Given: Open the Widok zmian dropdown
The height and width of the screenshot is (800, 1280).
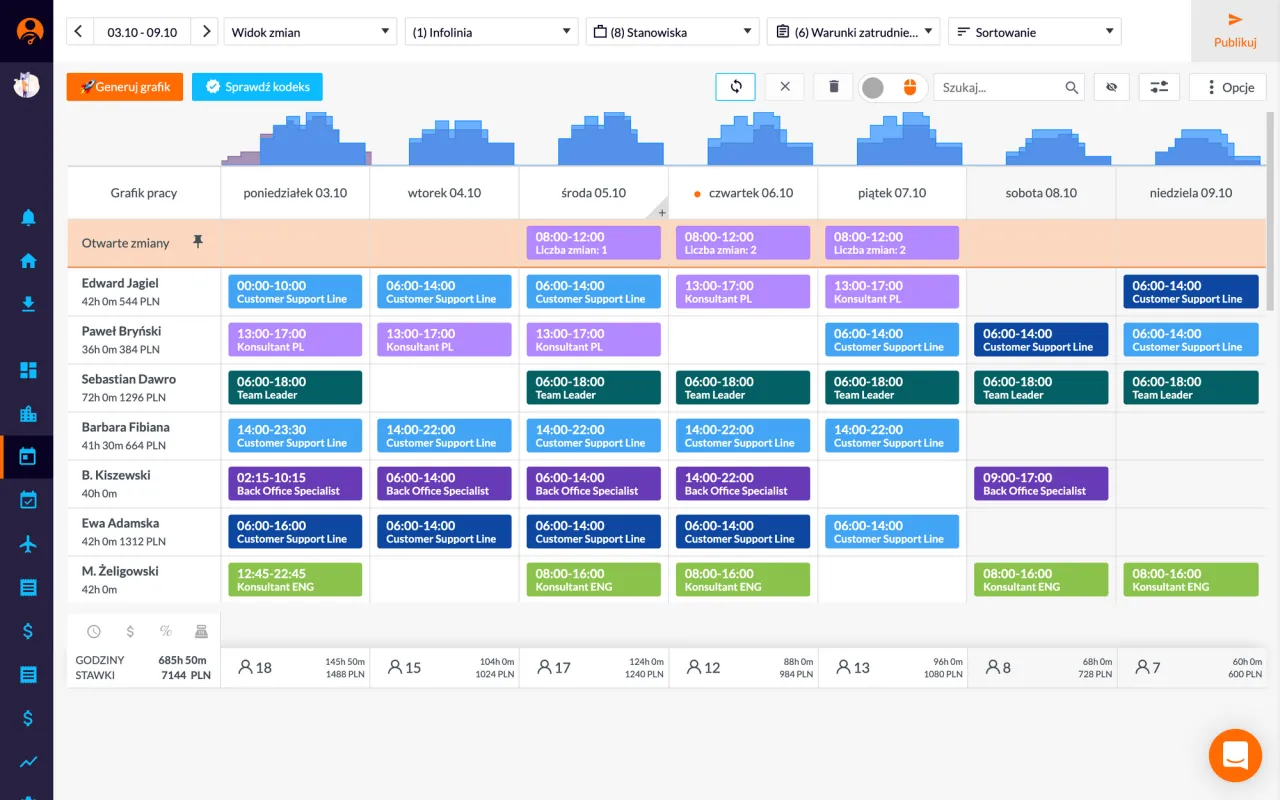Looking at the screenshot, I should point(310,32).
